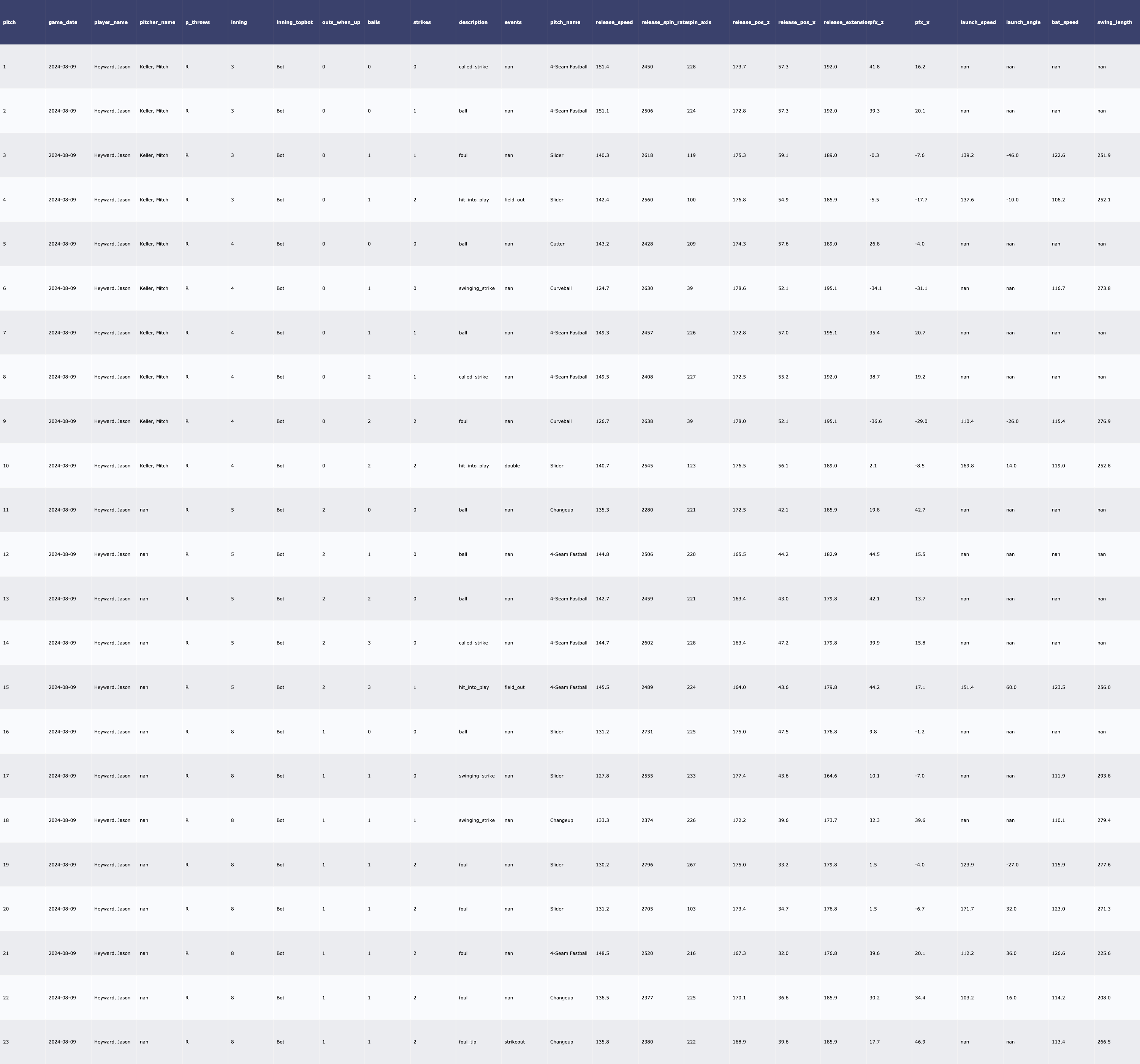Screen dimensions: 1140x1064
Task: Select the pitcher_name column header
Action: (x=157, y=22)
